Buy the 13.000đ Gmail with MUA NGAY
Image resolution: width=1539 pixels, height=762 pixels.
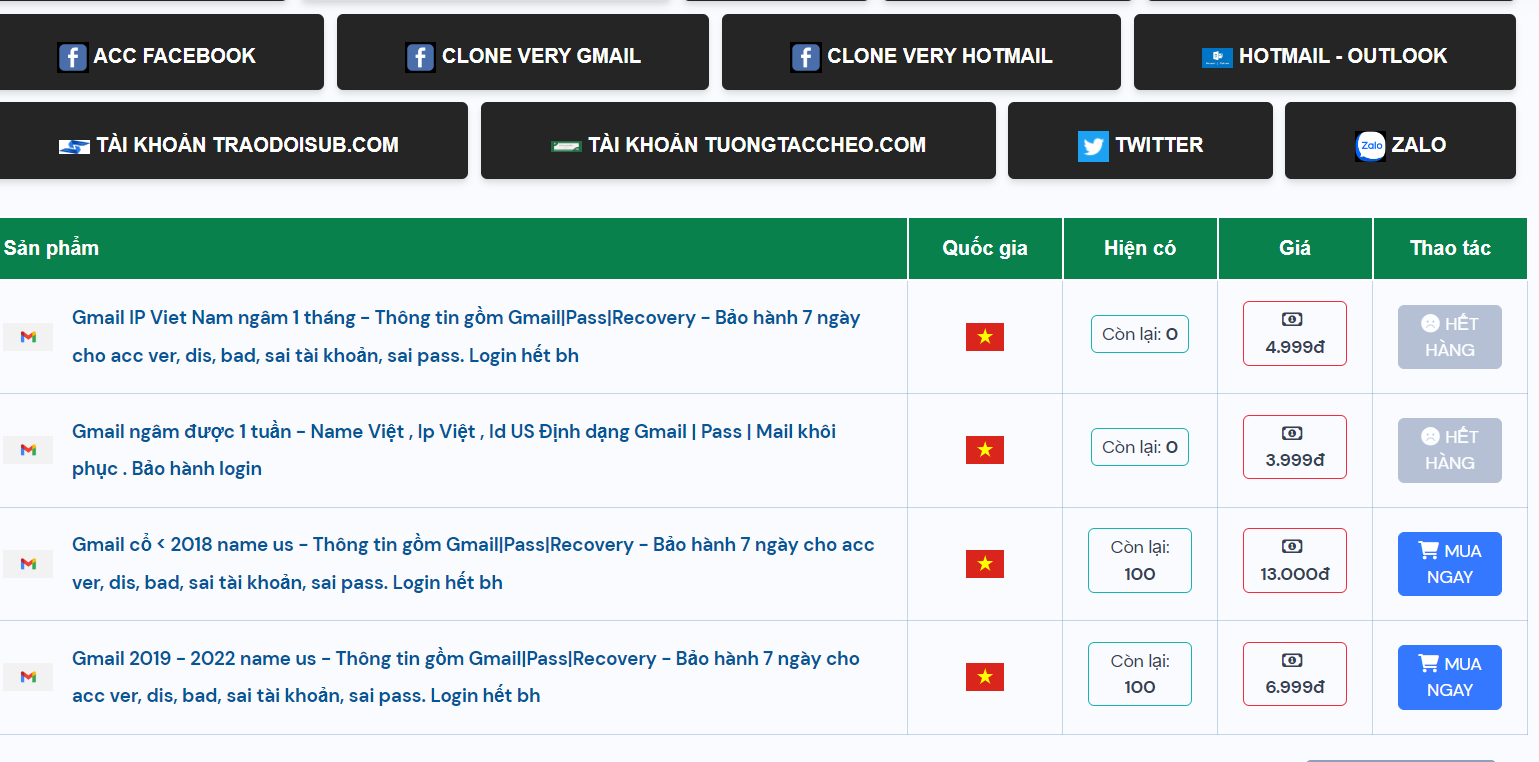(1450, 564)
